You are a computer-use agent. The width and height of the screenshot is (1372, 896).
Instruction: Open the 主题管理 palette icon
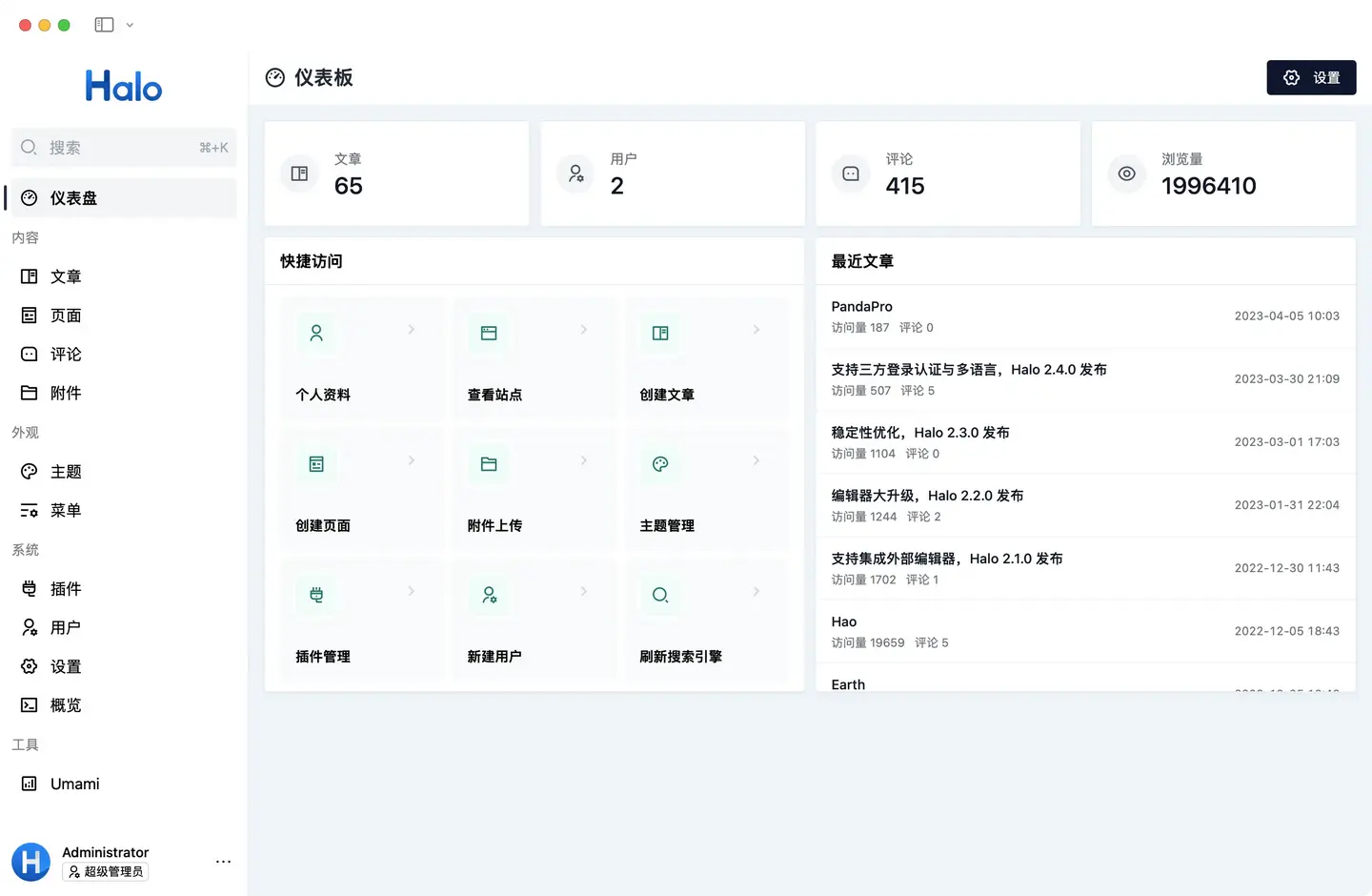[659, 464]
